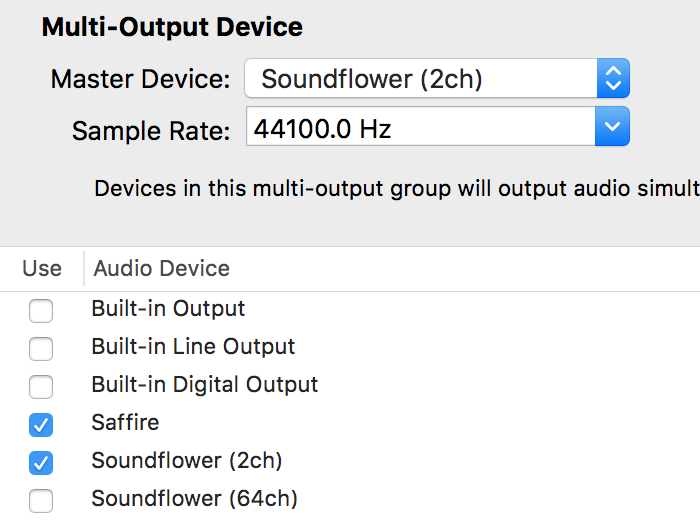
Task: Enable the Built-in Output checkbox
Action: click(41, 311)
